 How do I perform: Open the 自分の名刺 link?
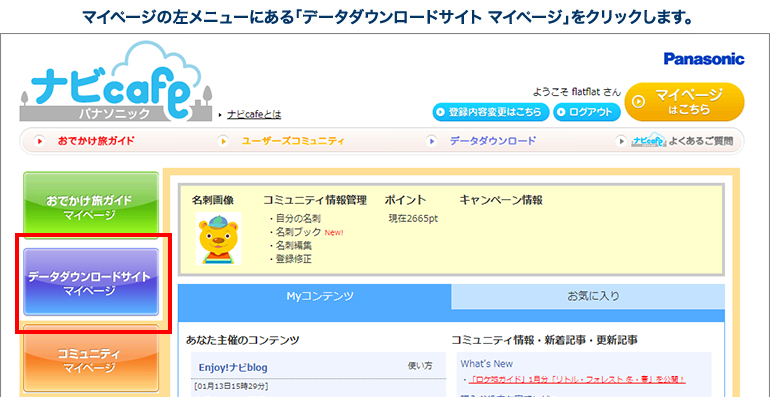pos(298,219)
